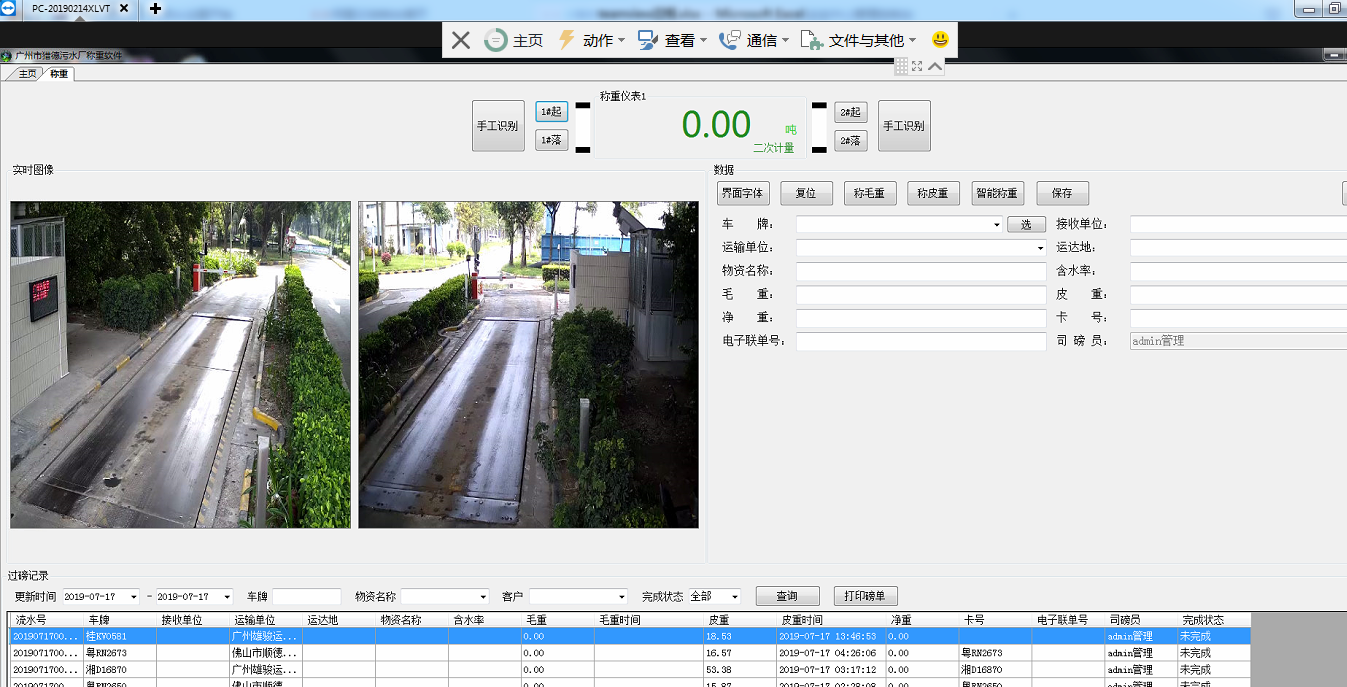Click the left weighbridge camera image
This screenshot has width=1347, height=687.
(181, 365)
